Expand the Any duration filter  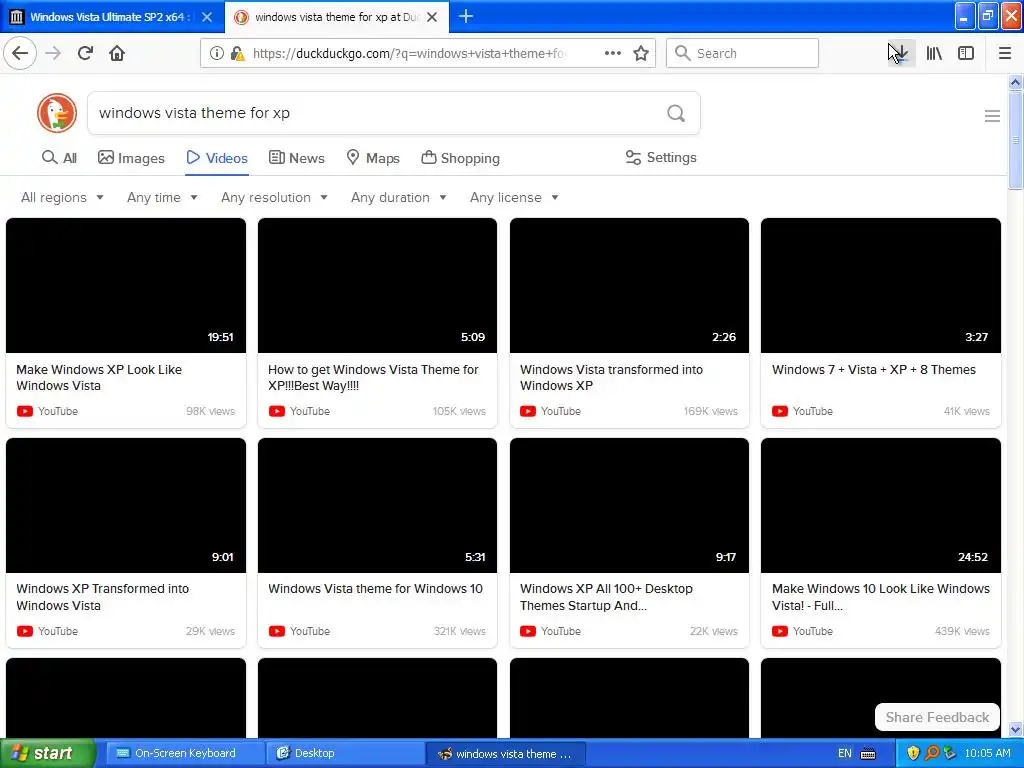coord(398,197)
